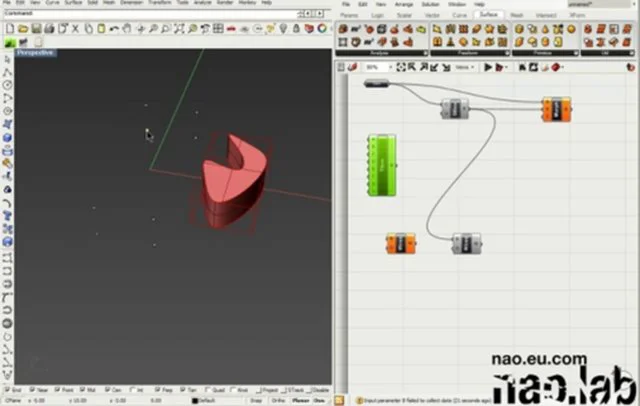Click the Save diskette icon in Rhino toolbar
The width and height of the screenshot is (640, 406).
[x=36, y=29]
